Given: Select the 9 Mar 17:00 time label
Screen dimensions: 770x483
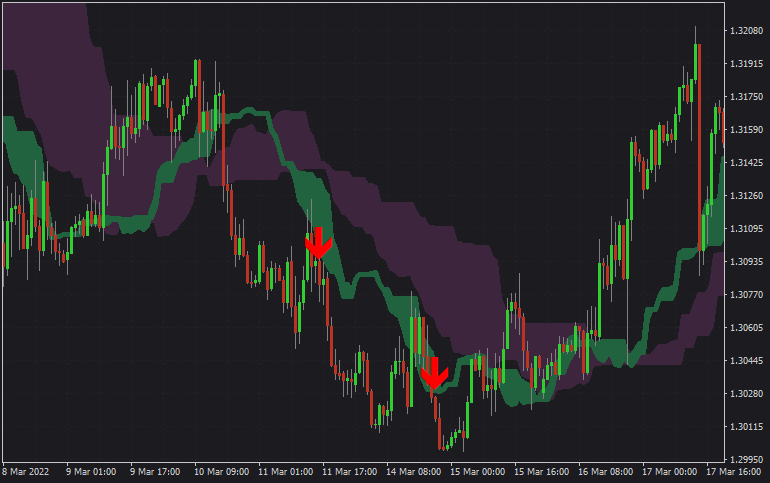Looking at the screenshot, I should 155,472.
